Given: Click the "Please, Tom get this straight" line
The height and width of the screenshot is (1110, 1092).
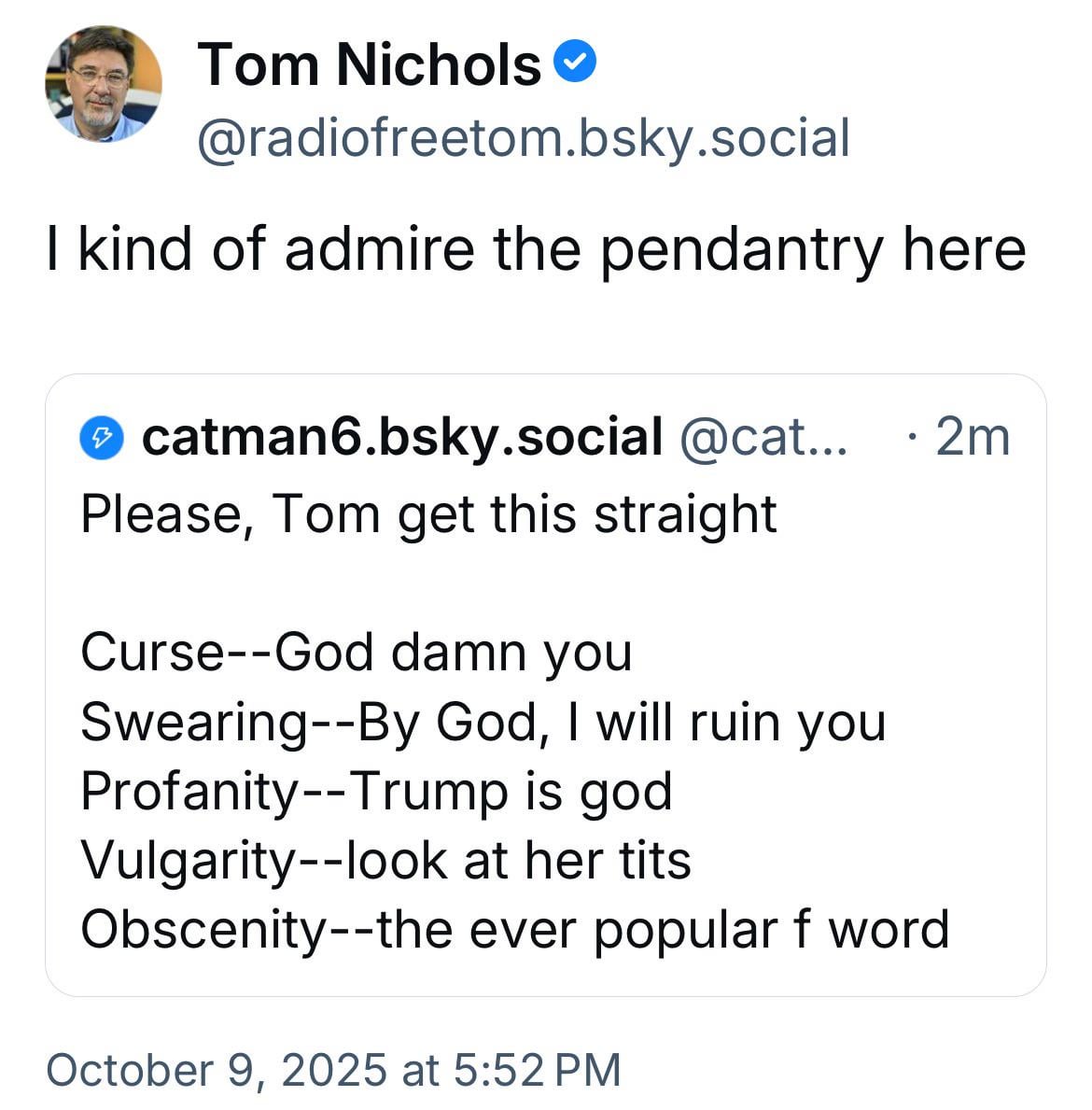Looking at the screenshot, I should coord(428,513).
